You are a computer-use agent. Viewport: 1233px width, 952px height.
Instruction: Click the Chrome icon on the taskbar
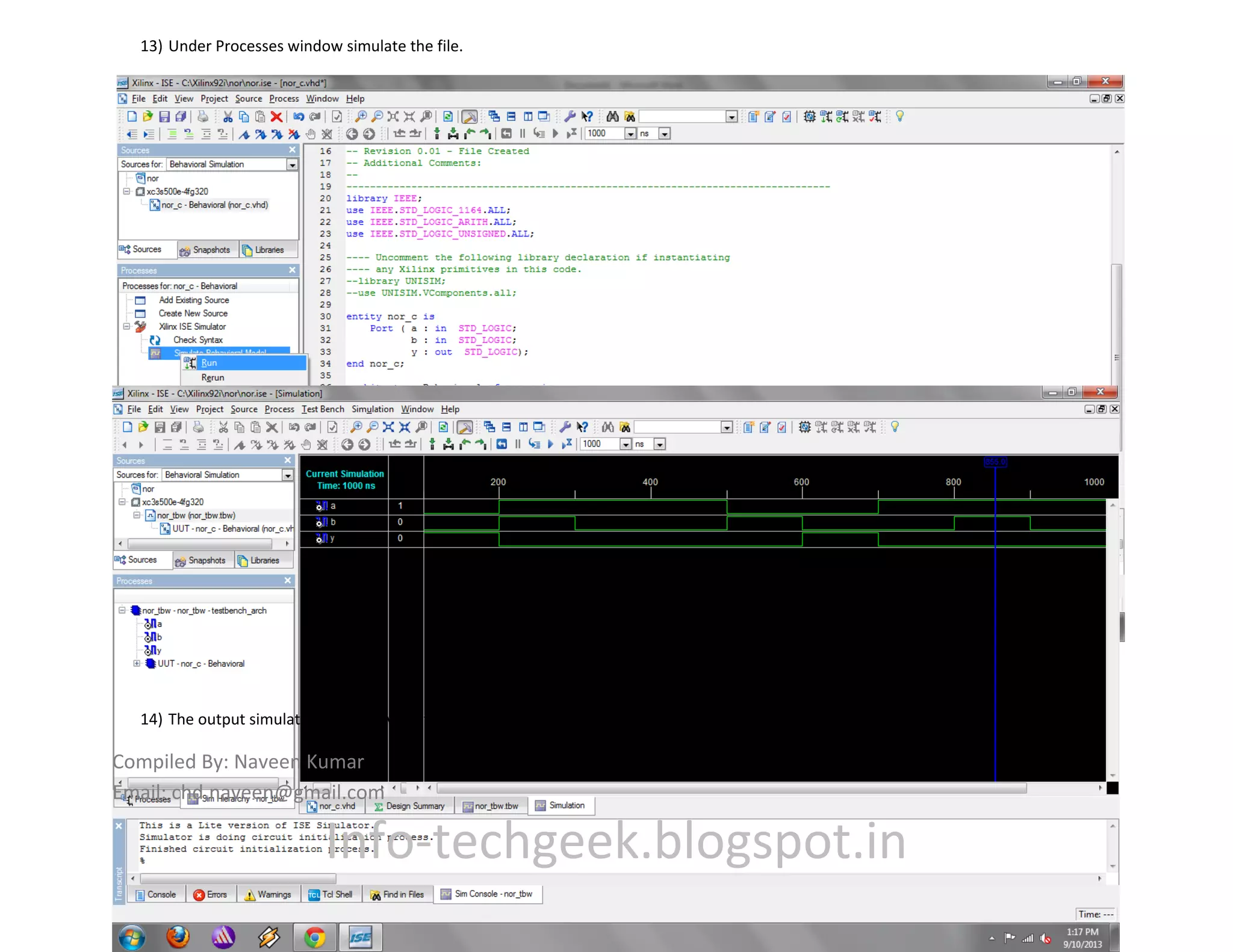tap(314, 936)
